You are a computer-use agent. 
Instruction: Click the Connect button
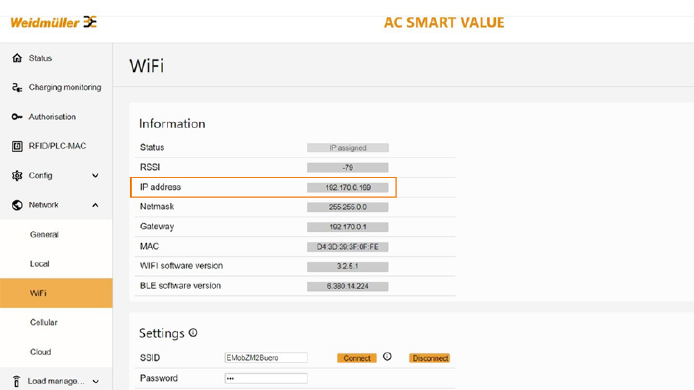pos(357,358)
